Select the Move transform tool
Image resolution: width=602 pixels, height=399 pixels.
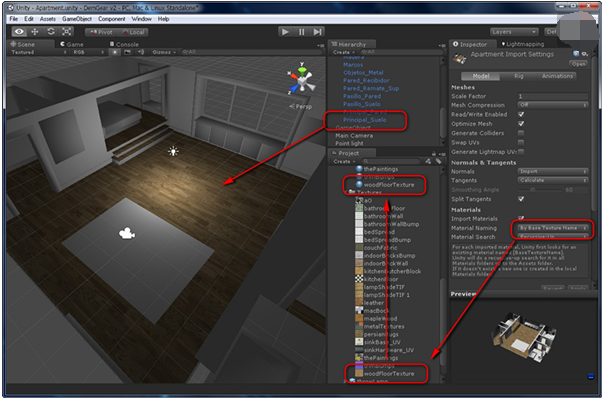tap(35, 32)
